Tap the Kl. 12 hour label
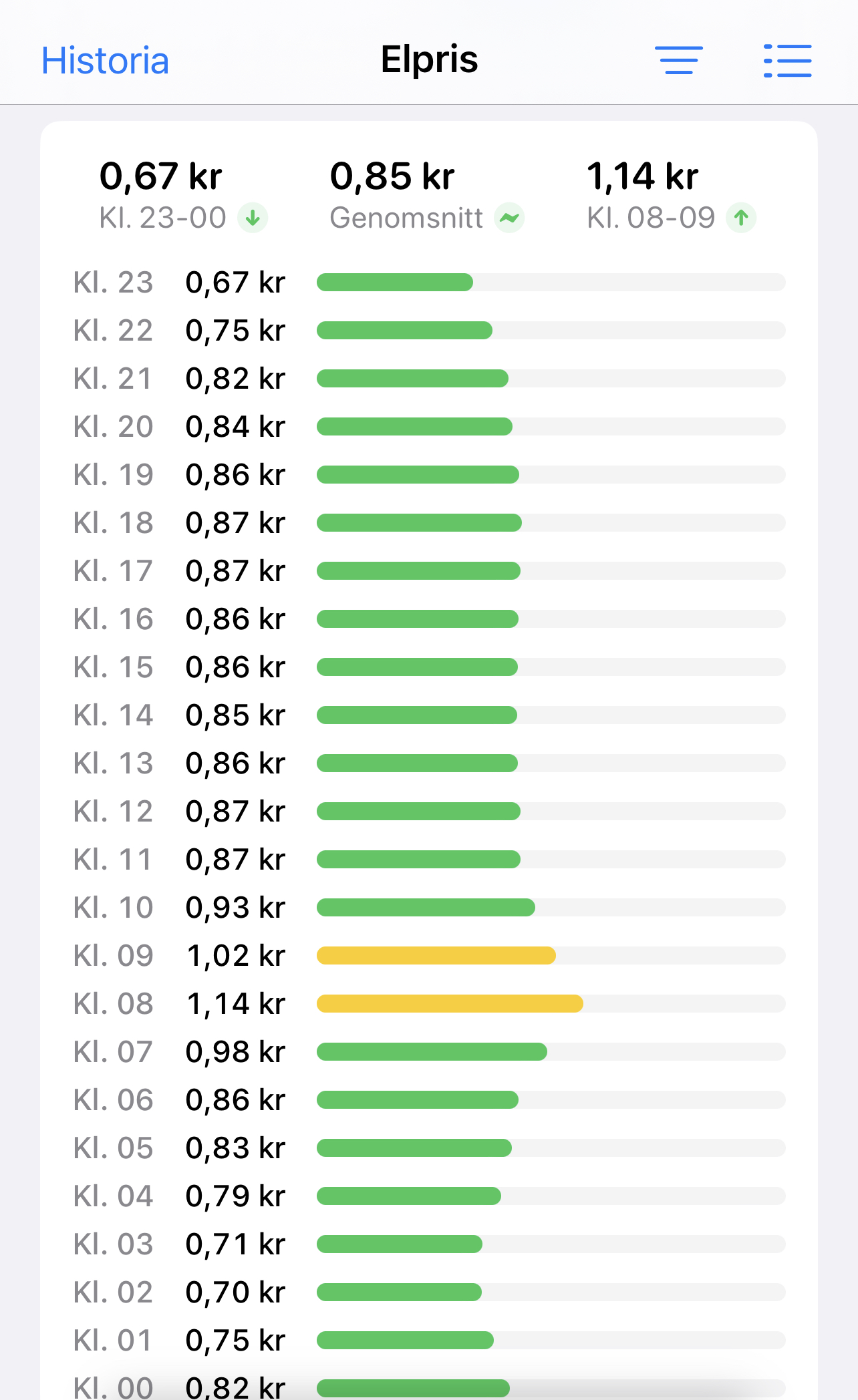858x1400 pixels. (114, 812)
